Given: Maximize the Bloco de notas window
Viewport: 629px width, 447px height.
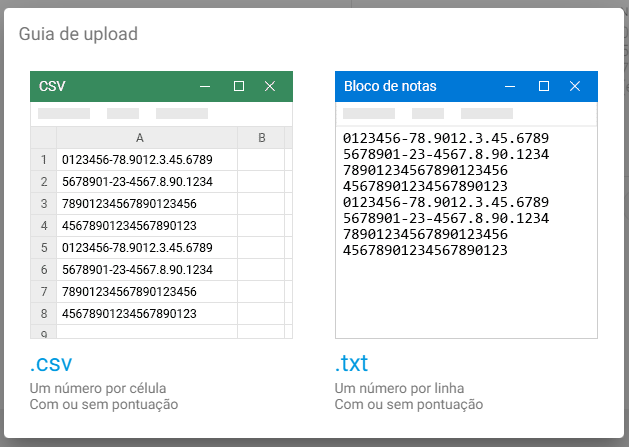Looking at the screenshot, I should coord(543,87).
